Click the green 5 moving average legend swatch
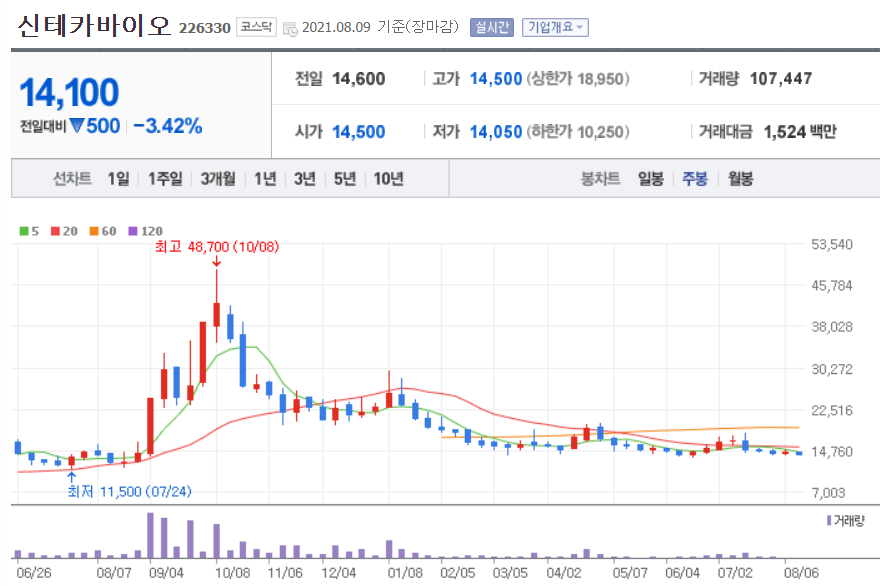Image resolution: width=880 pixels, height=586 pixels. point(24,231)
